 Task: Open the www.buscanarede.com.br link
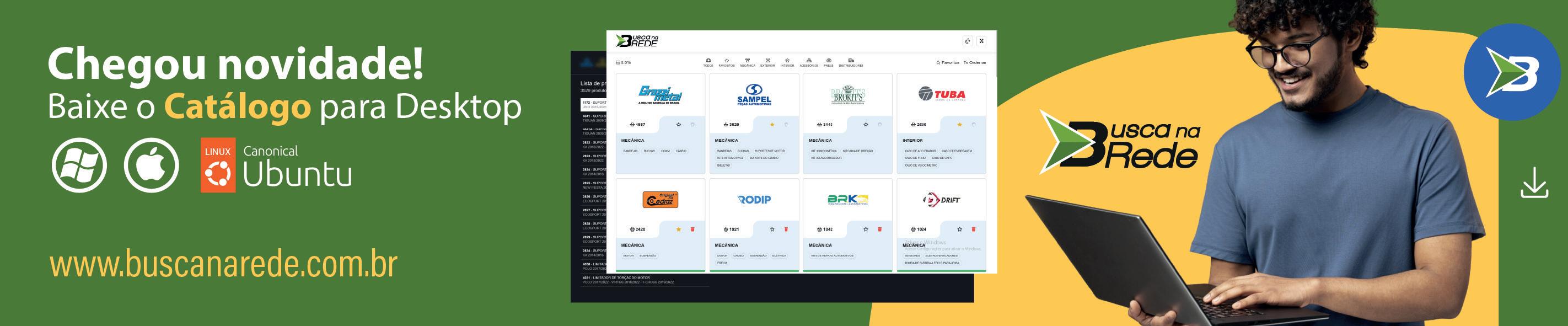[x=223, y=264]
